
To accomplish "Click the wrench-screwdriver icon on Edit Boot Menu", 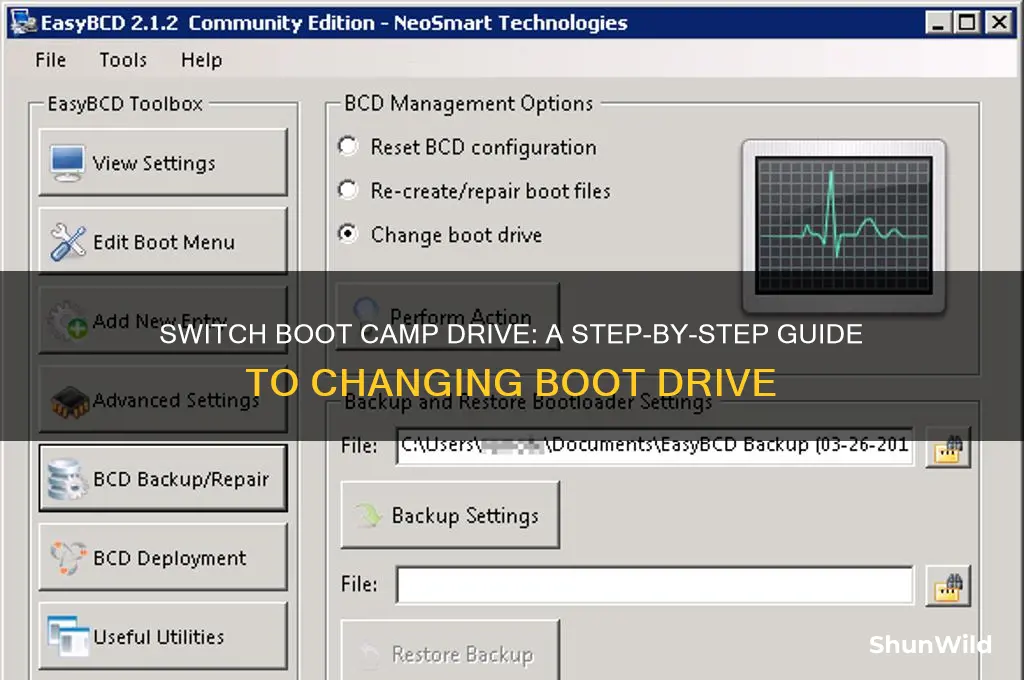I will click(67, 242).
